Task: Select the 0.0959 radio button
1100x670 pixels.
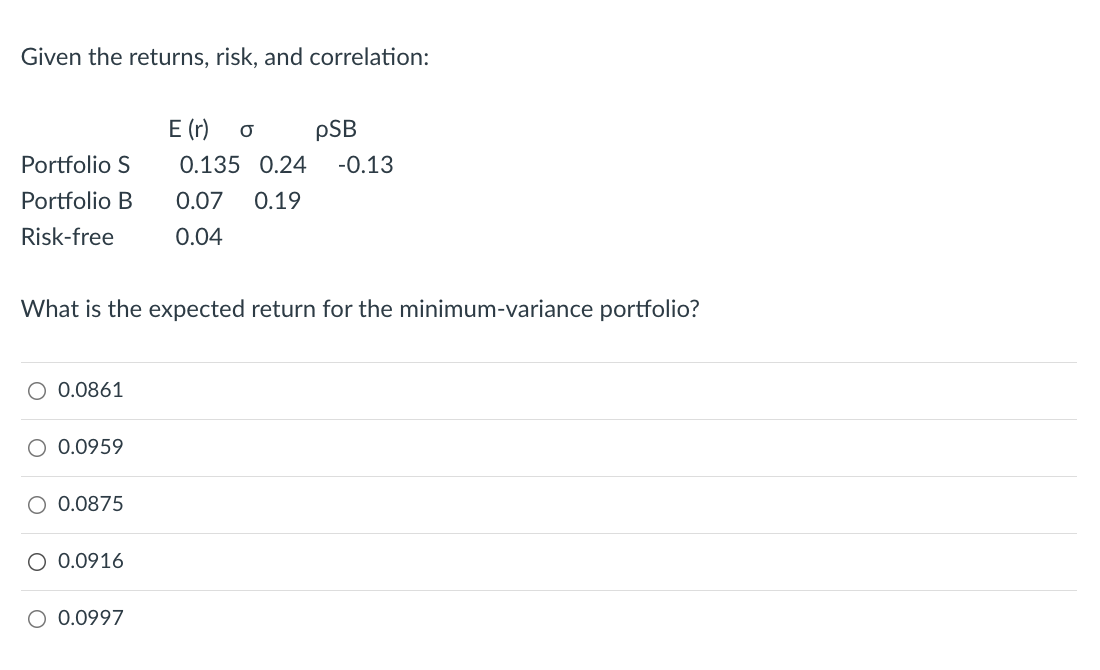Action: point(37,448)
